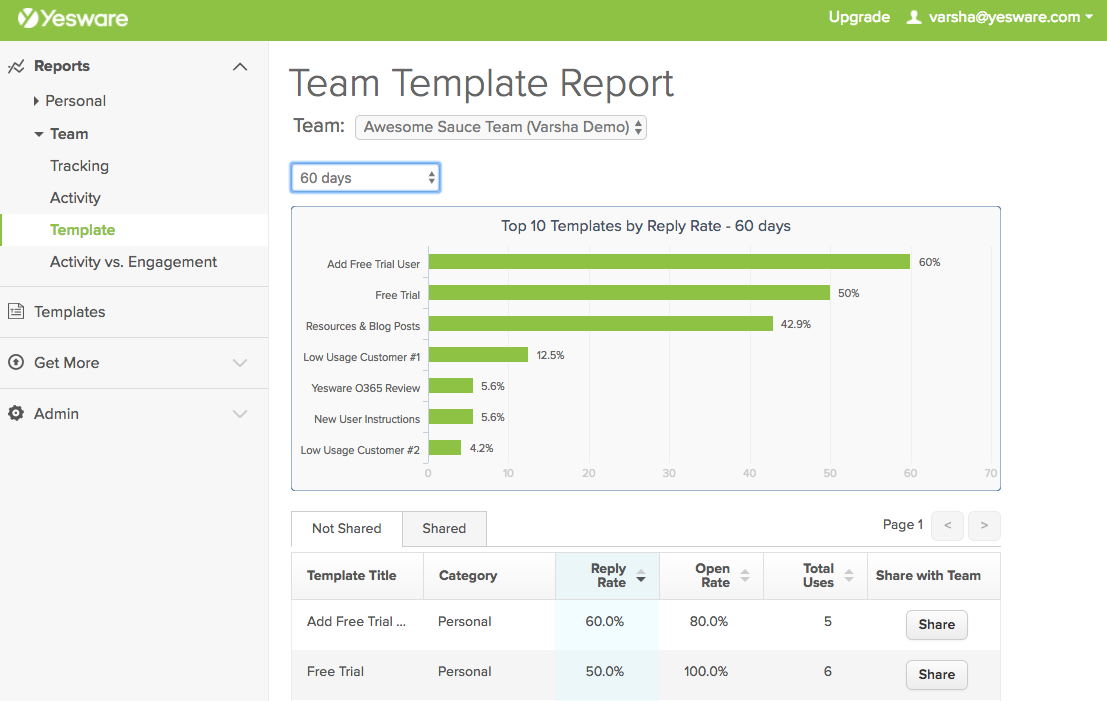
Task: Collapse the Reports section chevron
Action: pyautogui.click(x=240, y=66)
